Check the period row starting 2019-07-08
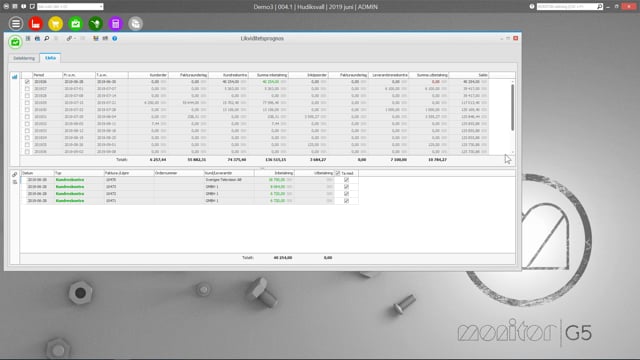The width and height of the screenshot is (640, 360). click(27, 96)
